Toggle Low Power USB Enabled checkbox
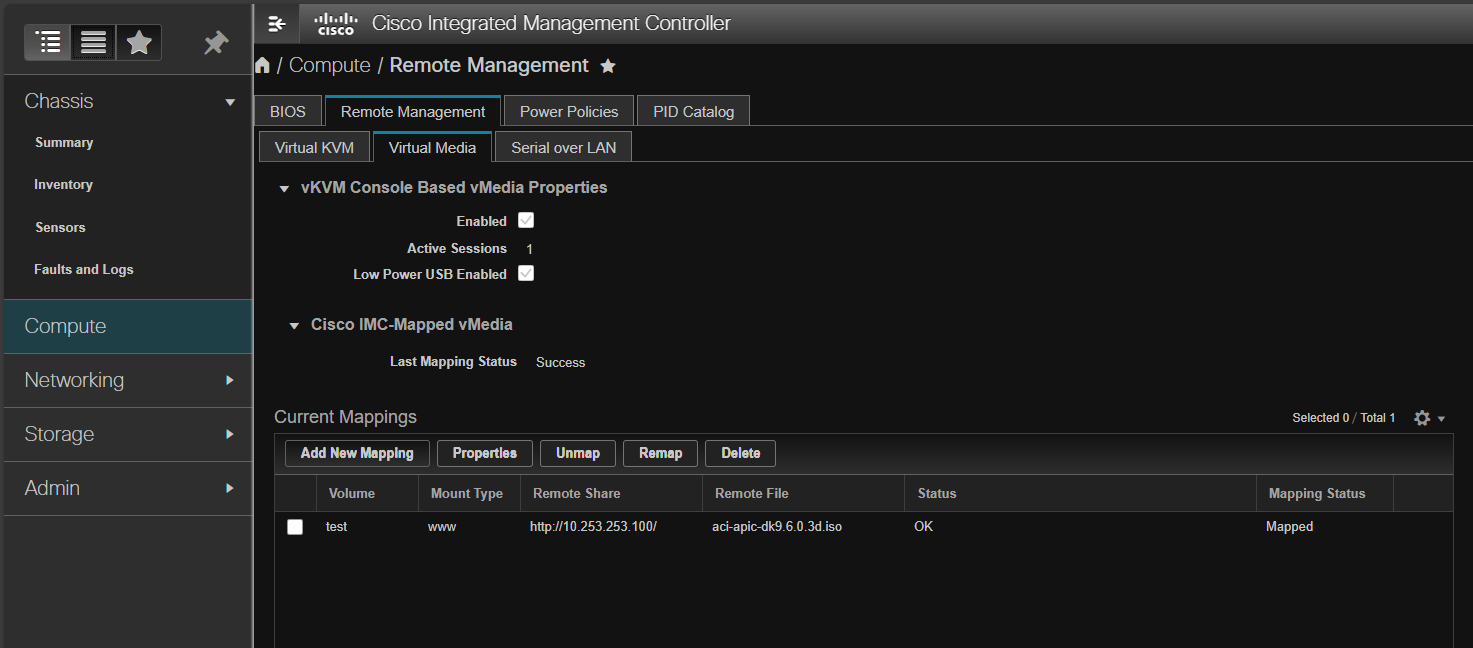The image size is (1473, 648). tap(526, 274)
